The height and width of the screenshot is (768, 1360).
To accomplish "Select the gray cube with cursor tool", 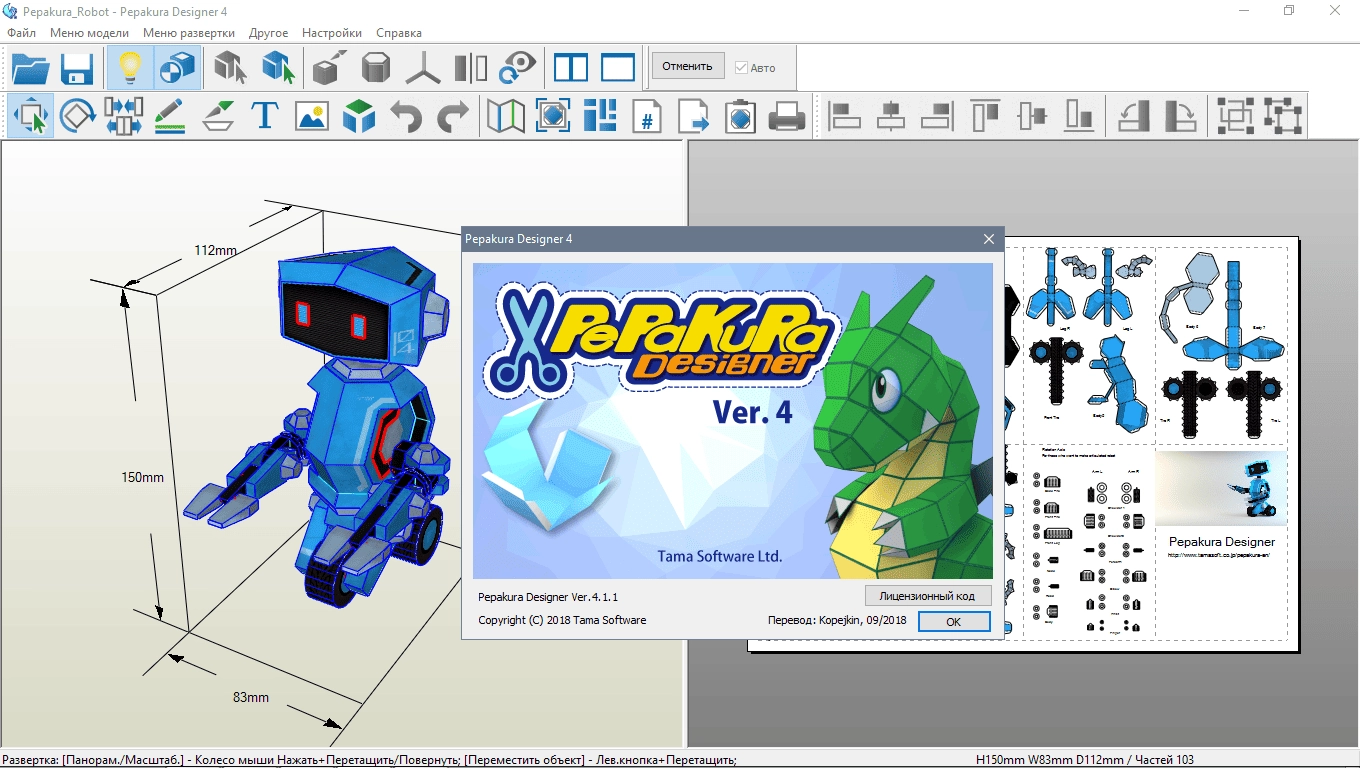I will click(x=230, y=68).
